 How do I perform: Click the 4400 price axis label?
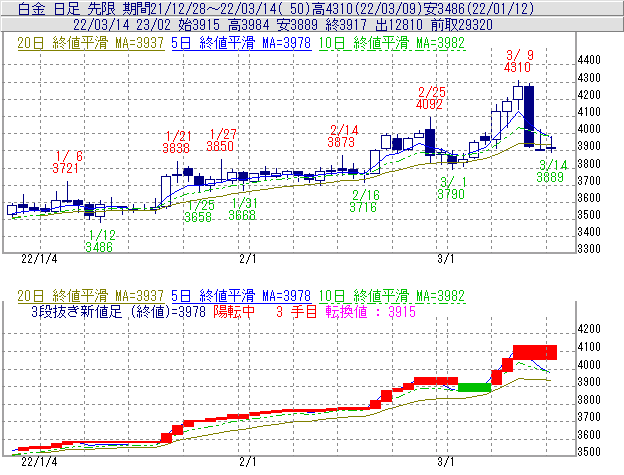pyautogui.click(x=589, y=60)
